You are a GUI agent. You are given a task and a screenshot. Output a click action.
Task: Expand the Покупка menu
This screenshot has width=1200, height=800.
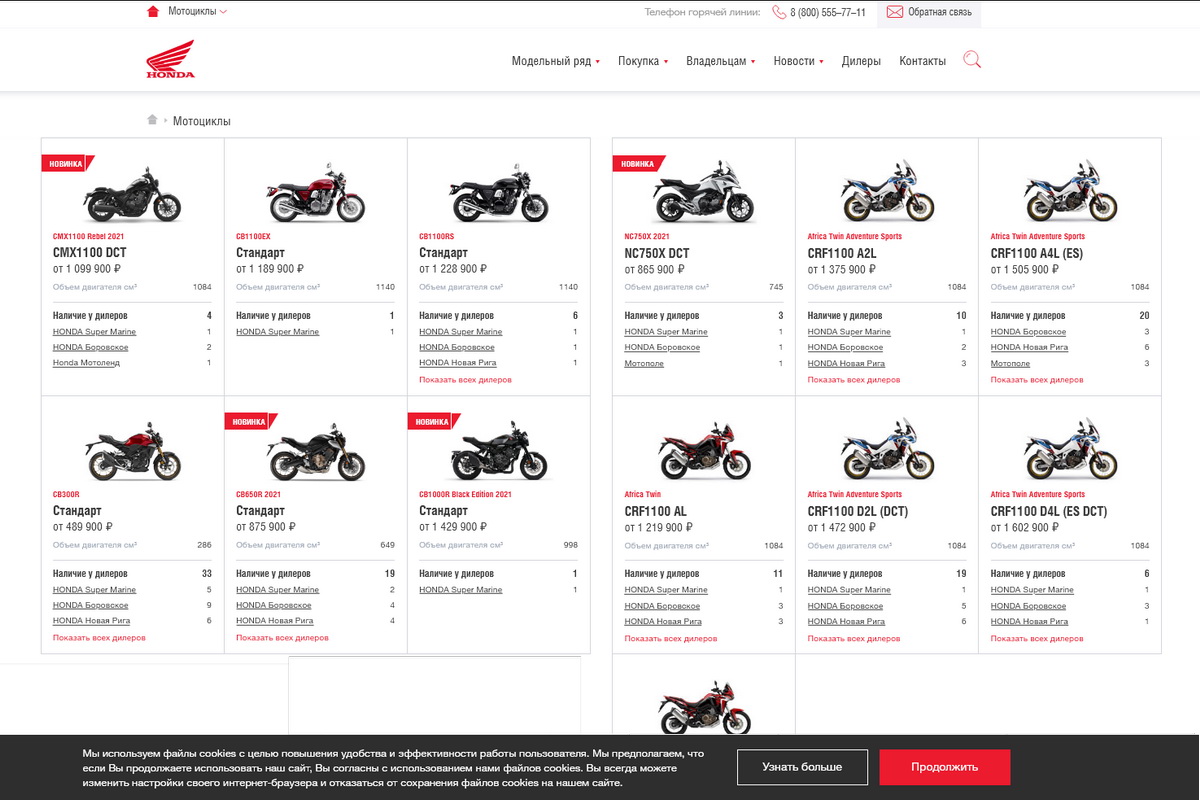coord(643,61)
